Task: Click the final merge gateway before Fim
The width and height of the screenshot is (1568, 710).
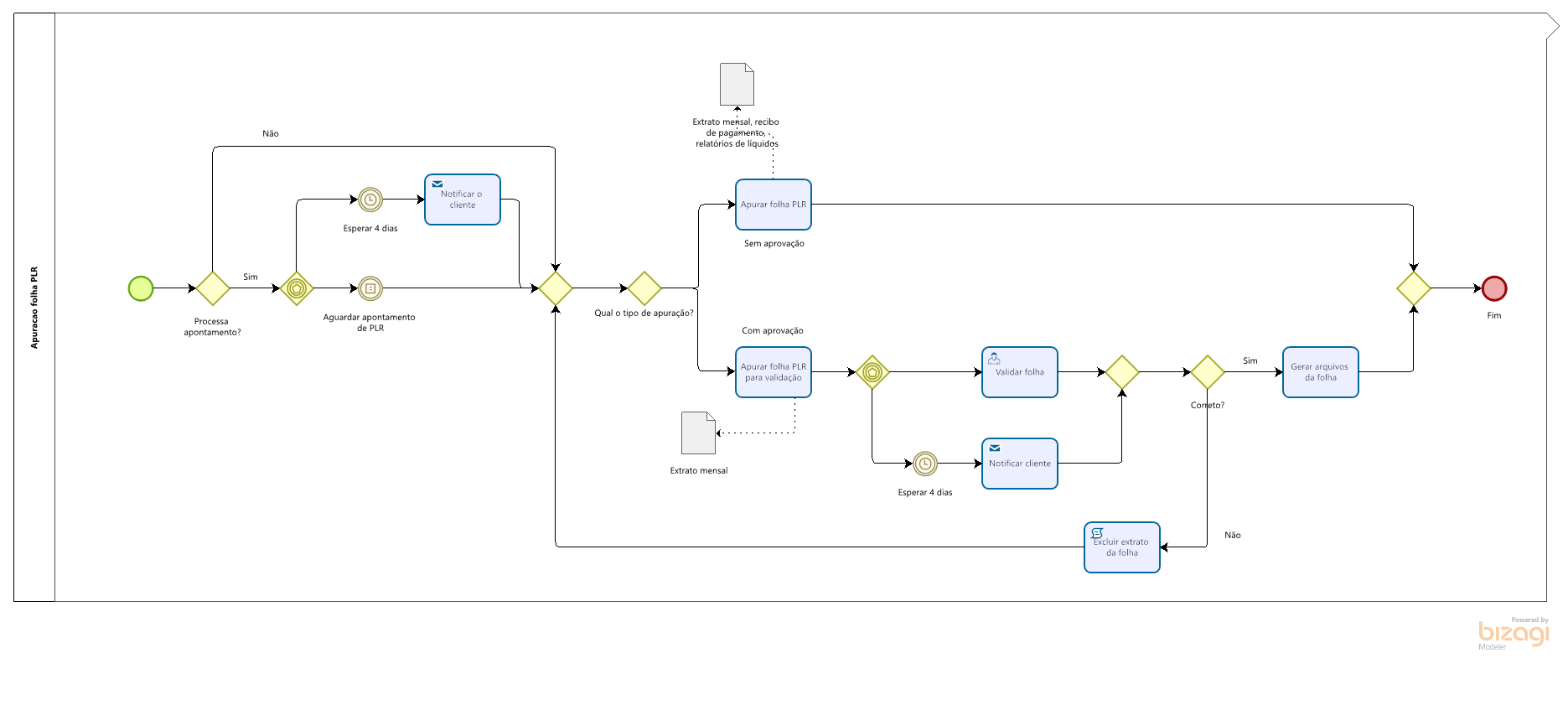Action: click(1414, 288)
